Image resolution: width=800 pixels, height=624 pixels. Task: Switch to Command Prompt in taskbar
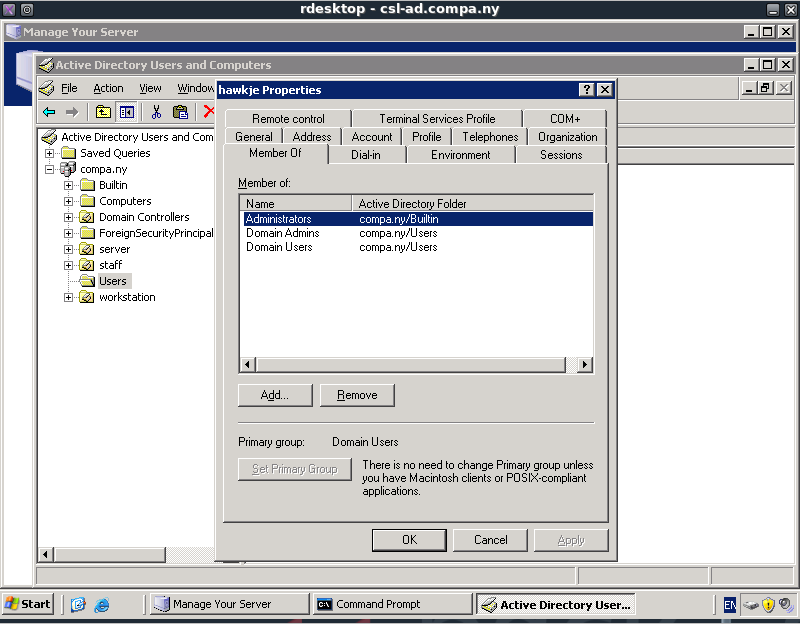point(390,604)
